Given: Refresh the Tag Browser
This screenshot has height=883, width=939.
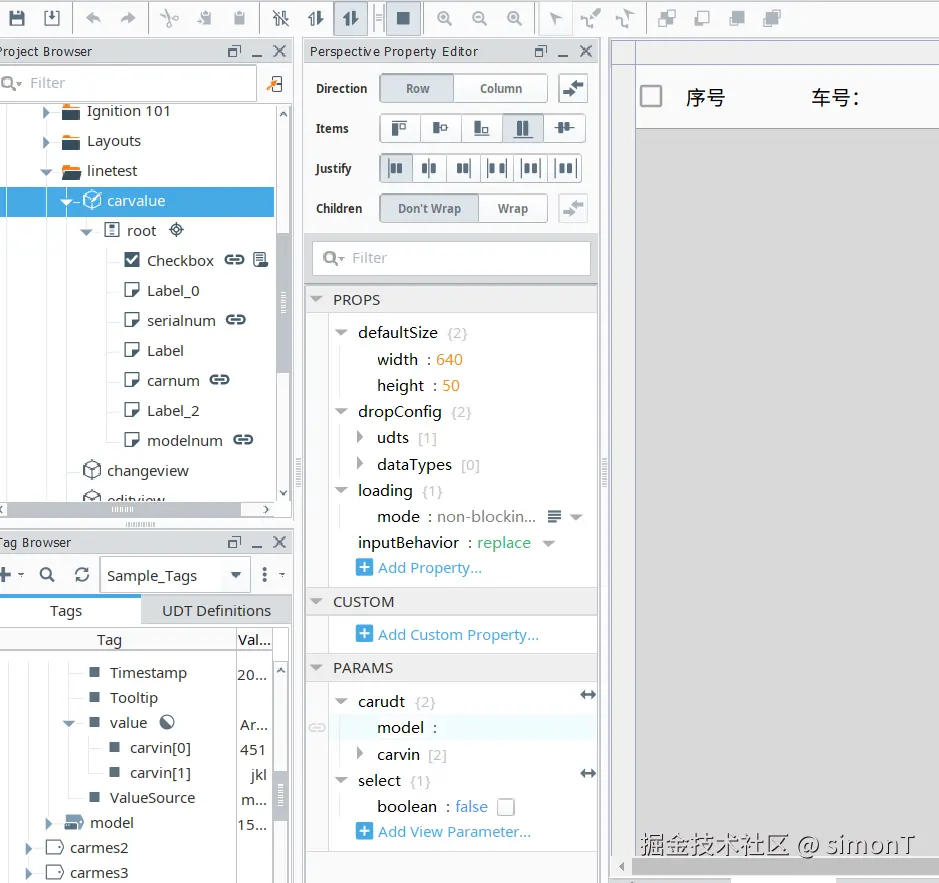Looking at the screenshot, I should click(x=82, y=575).
